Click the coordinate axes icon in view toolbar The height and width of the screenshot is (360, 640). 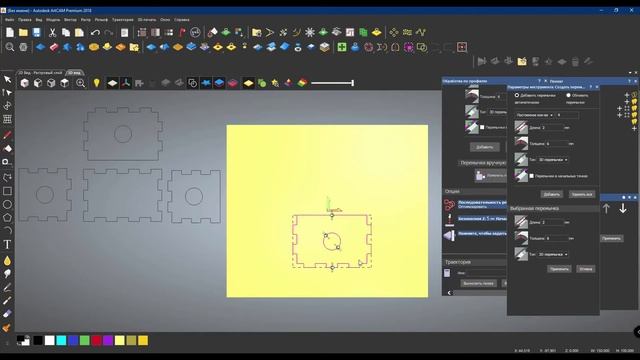pyautogui.click(x=126, y=83)
